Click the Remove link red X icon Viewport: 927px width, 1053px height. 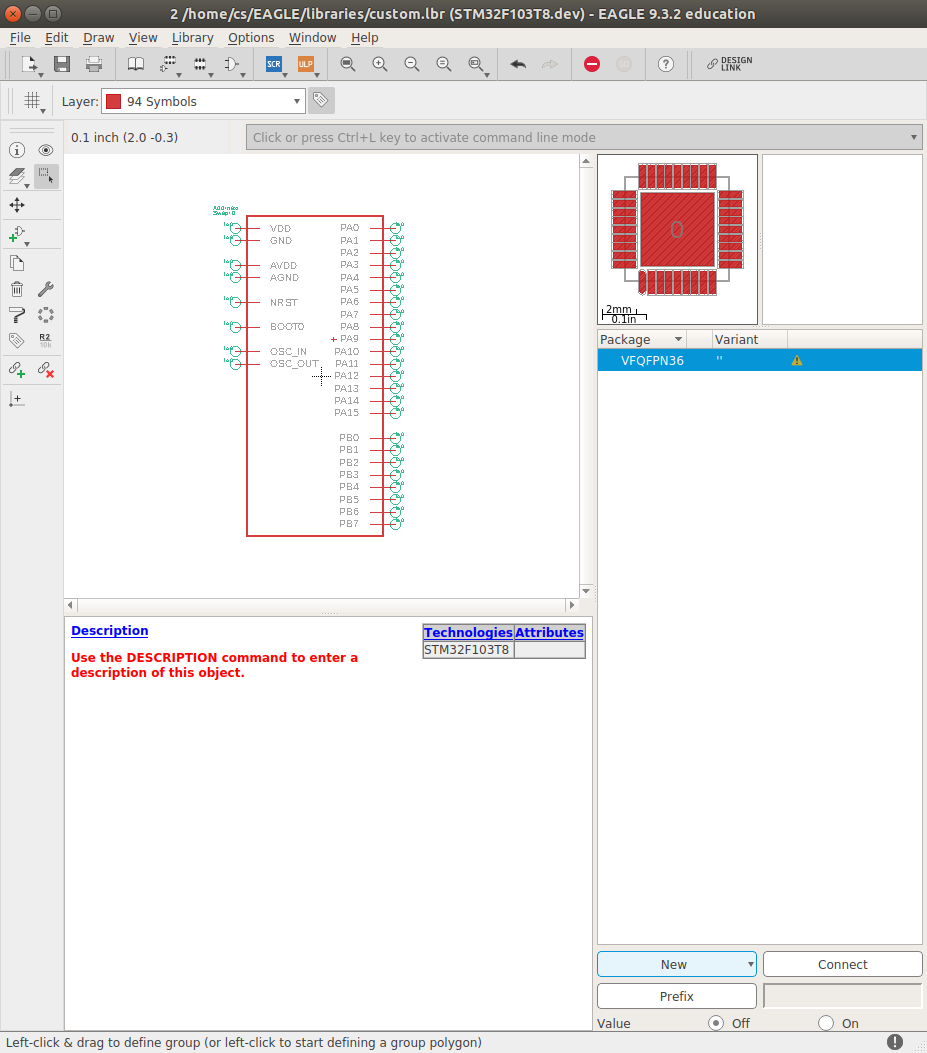(46, 369)
